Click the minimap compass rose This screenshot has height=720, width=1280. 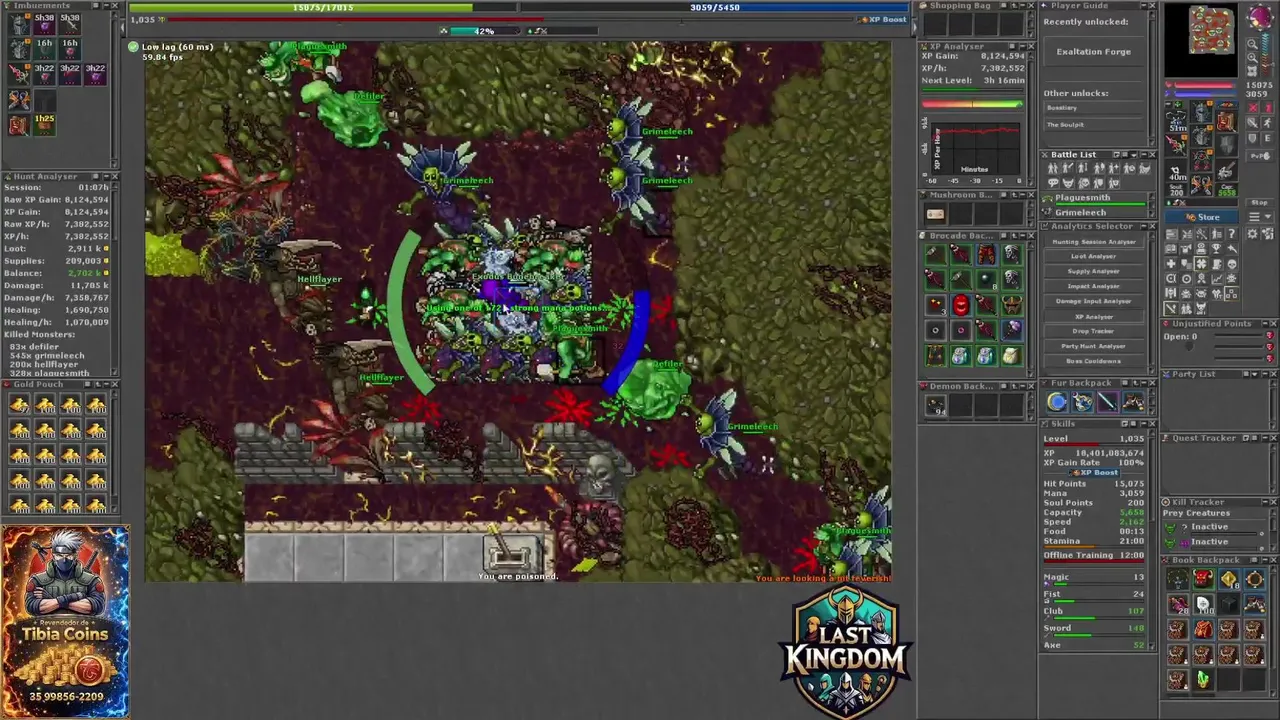pyautogui.click(x=1259, y=17)
